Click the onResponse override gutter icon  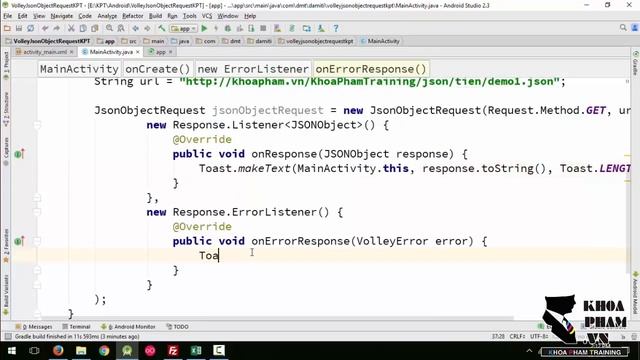19,154
